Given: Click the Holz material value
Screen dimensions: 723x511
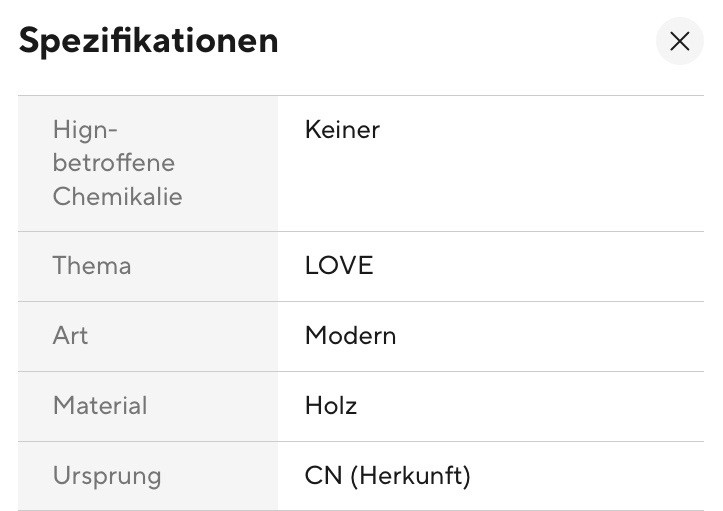Looking at the screenshot, I should pyautogui.click(x=331, y=406).
